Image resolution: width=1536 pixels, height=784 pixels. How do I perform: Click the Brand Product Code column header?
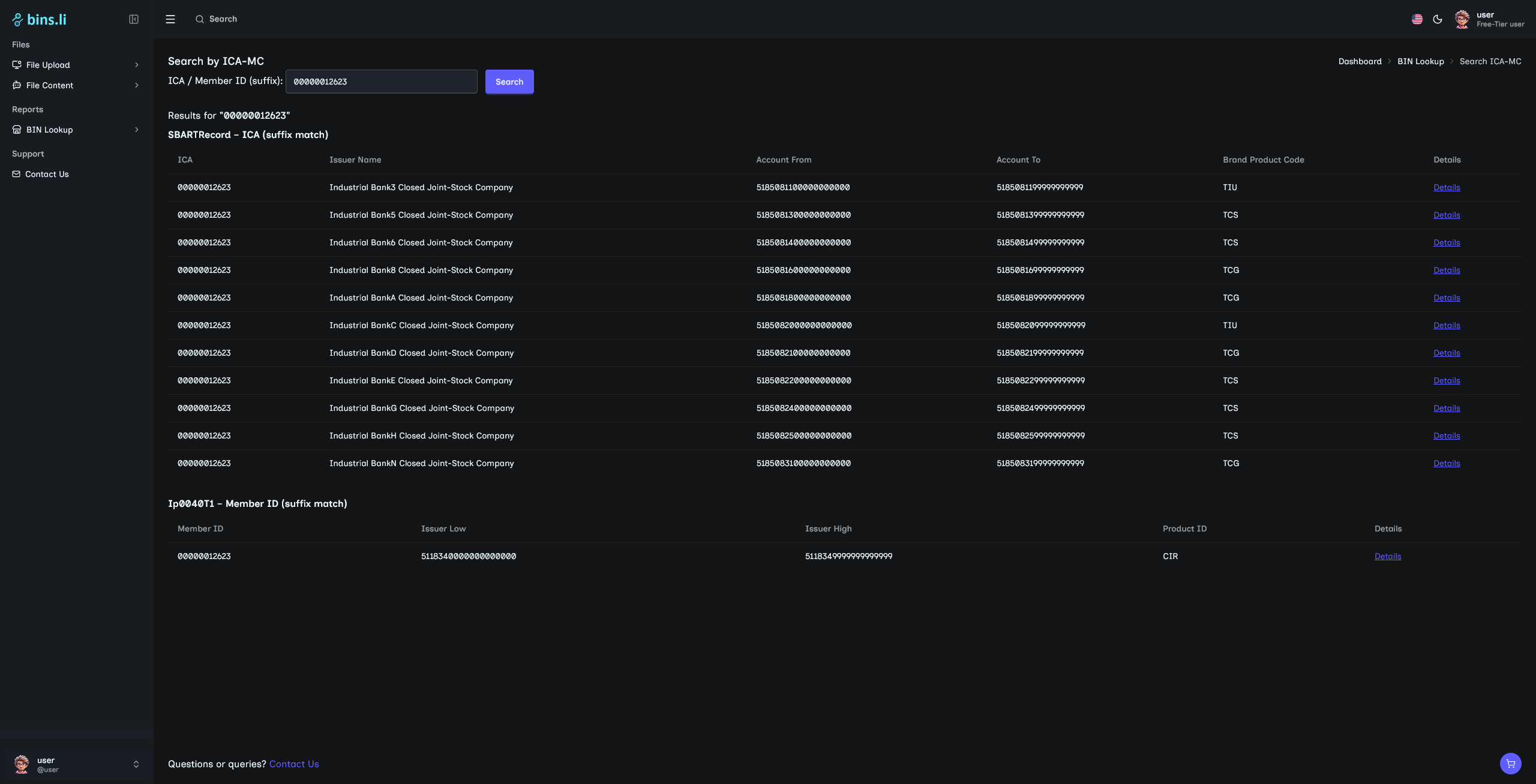(1263, 160)
